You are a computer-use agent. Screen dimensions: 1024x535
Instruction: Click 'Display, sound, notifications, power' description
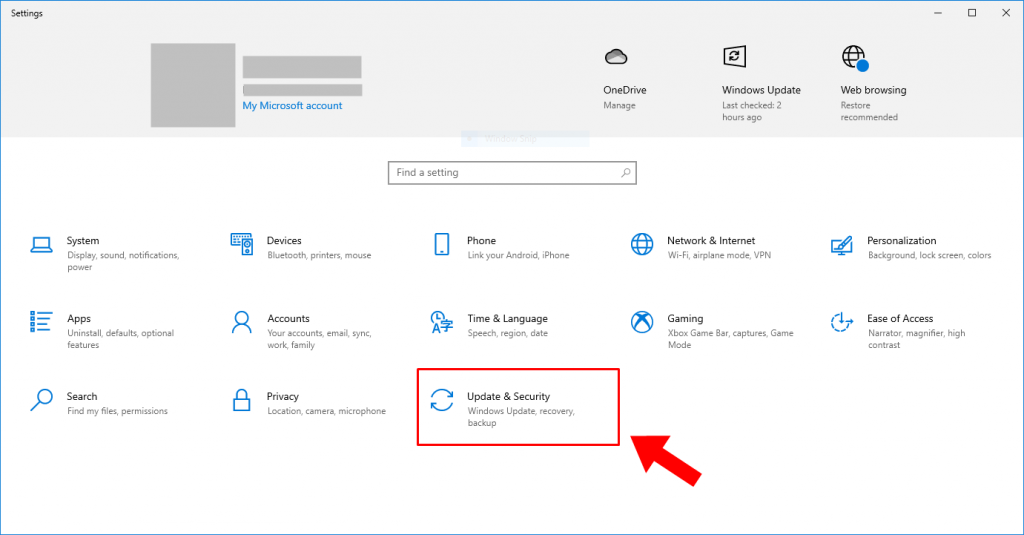click(123, 261)
